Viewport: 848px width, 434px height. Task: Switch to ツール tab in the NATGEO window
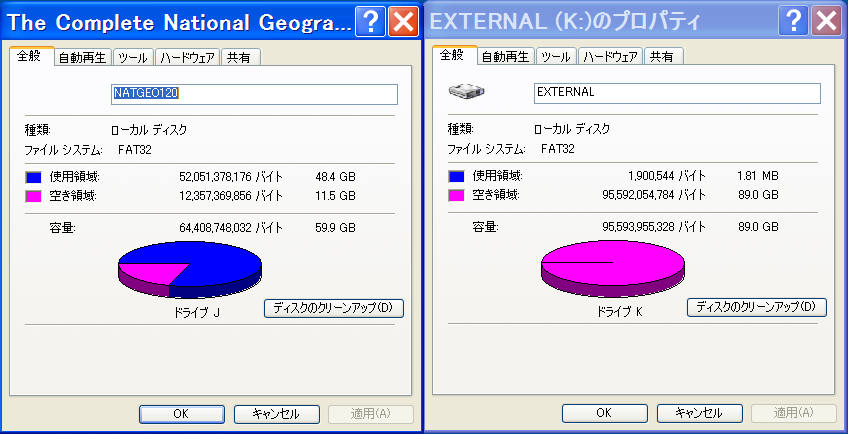pos(133,57)
